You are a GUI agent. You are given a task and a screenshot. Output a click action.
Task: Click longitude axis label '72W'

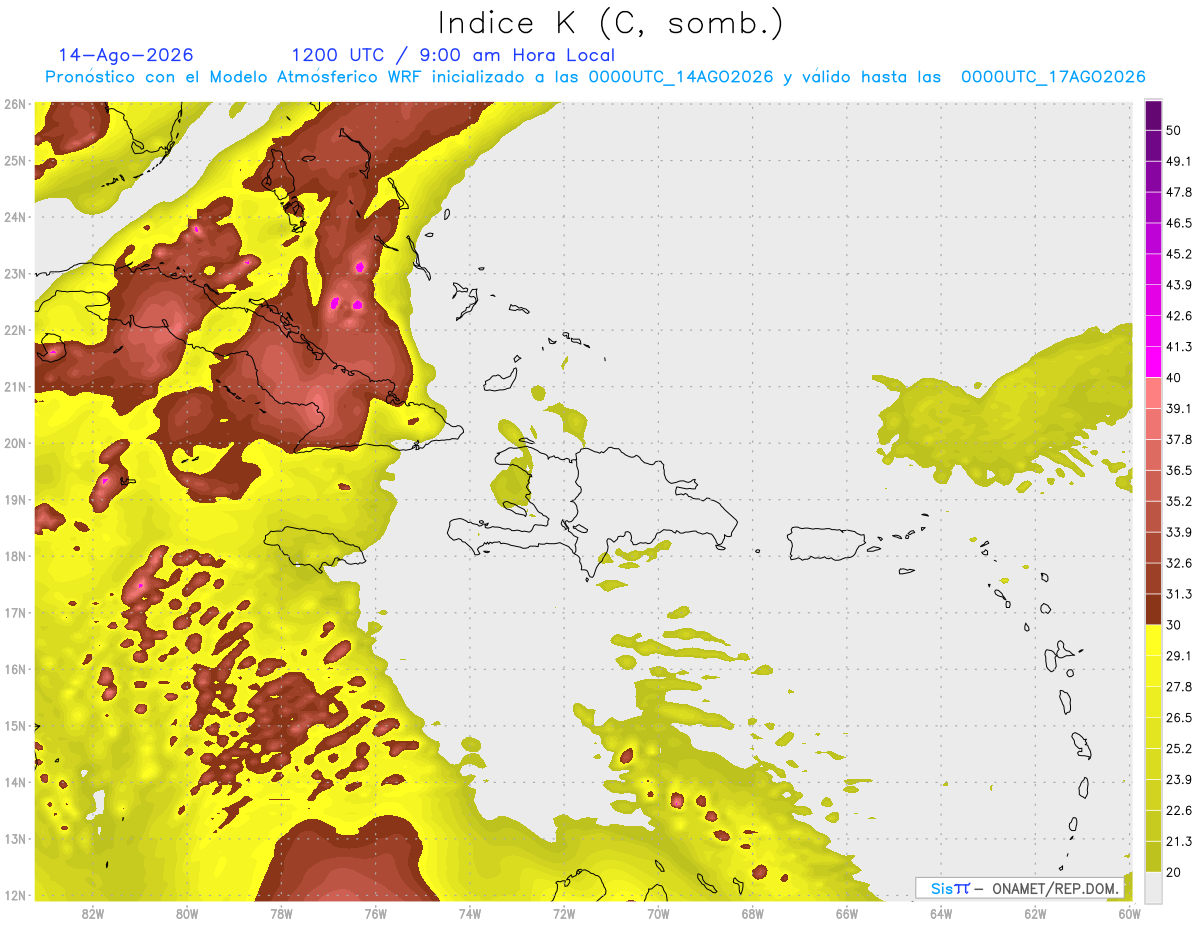click(x=564, y=914)
